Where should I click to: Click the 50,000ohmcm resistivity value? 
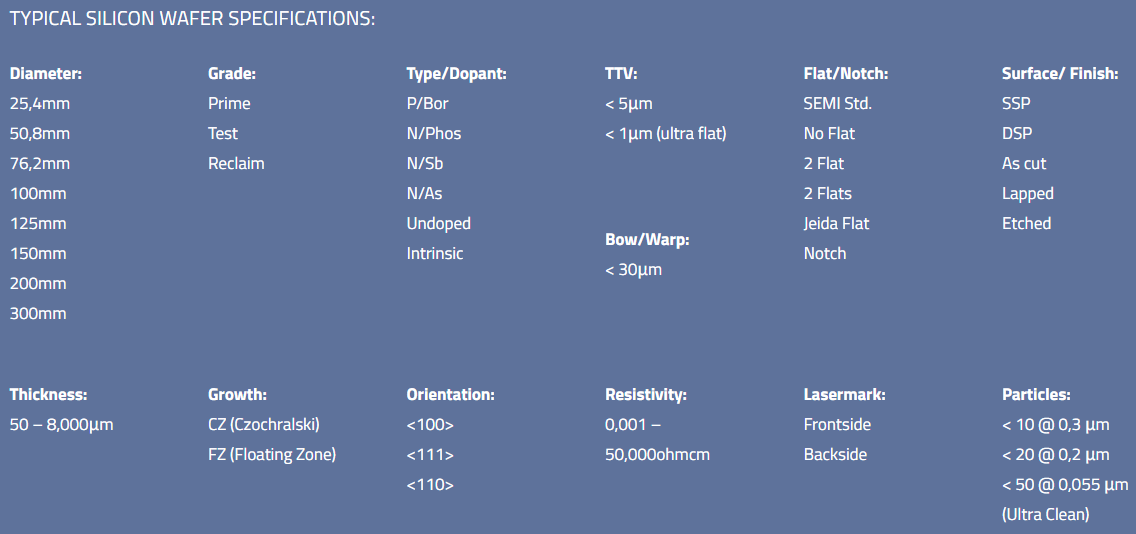tap(657, 455)
